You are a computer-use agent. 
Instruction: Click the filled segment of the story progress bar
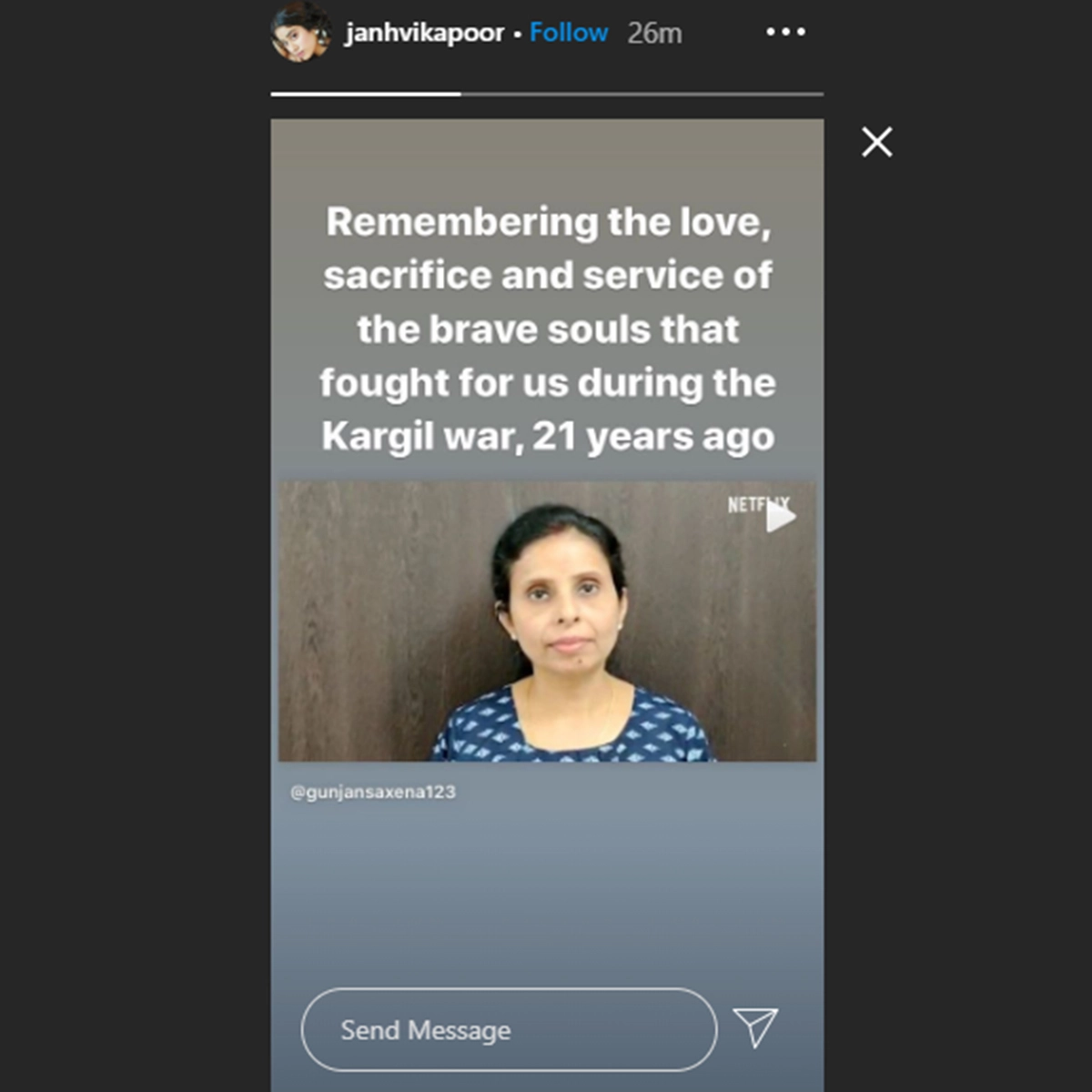tap(366, 94)
